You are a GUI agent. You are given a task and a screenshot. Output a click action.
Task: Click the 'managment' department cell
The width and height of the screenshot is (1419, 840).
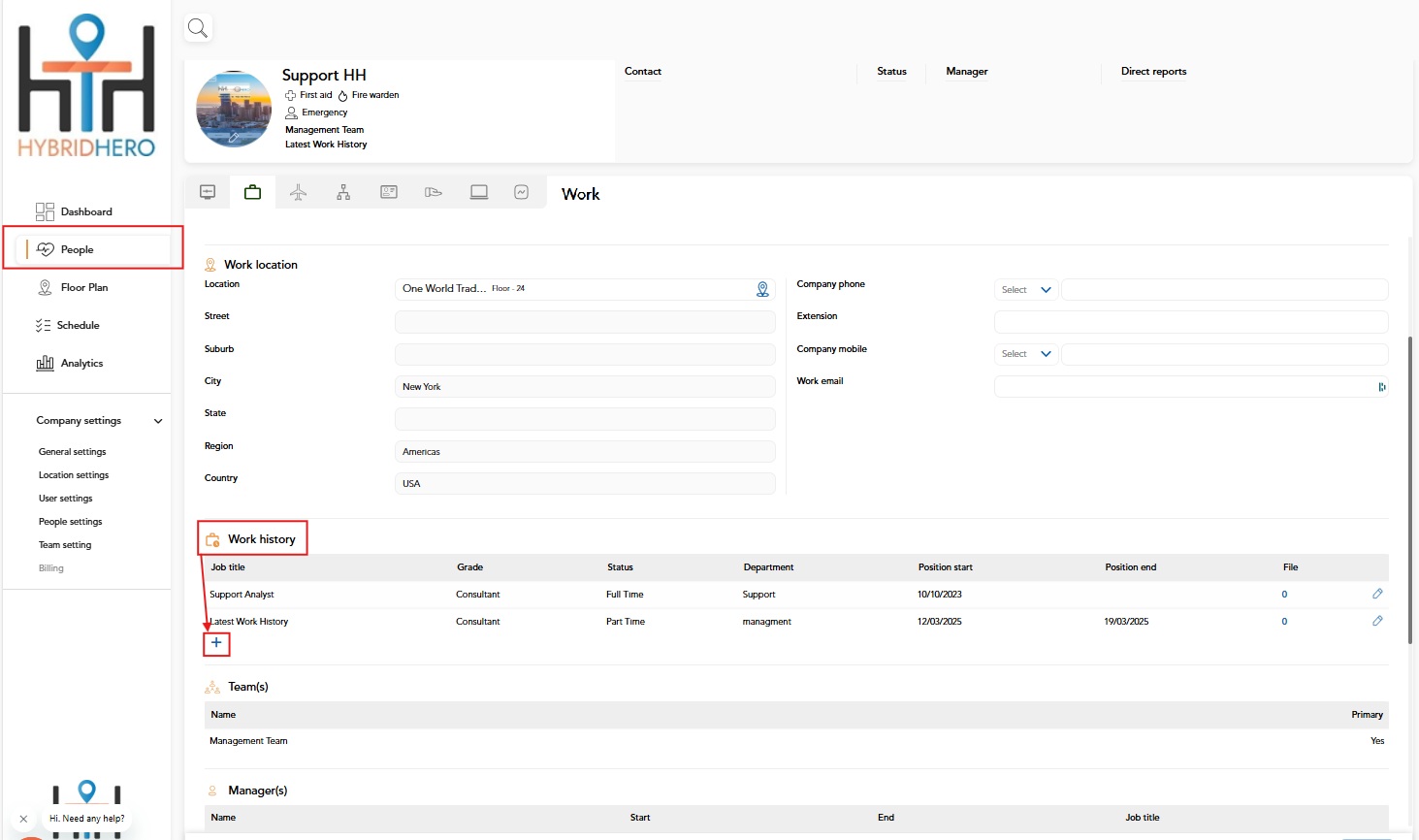click(767, 622)
